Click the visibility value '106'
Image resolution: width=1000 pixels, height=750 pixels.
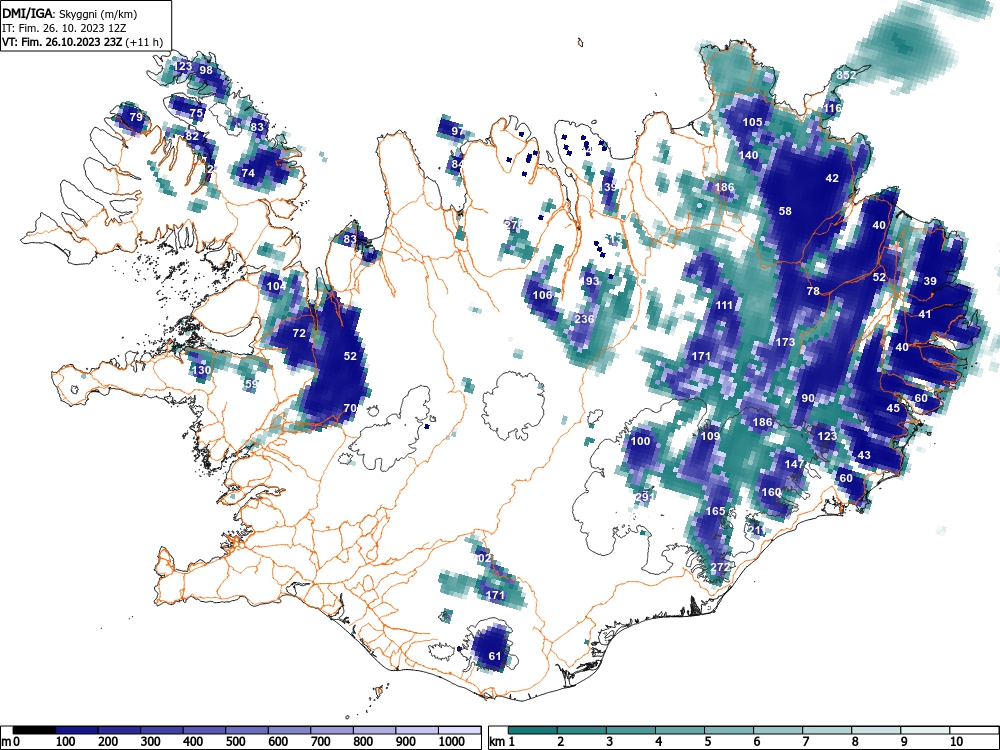[542, 295]
